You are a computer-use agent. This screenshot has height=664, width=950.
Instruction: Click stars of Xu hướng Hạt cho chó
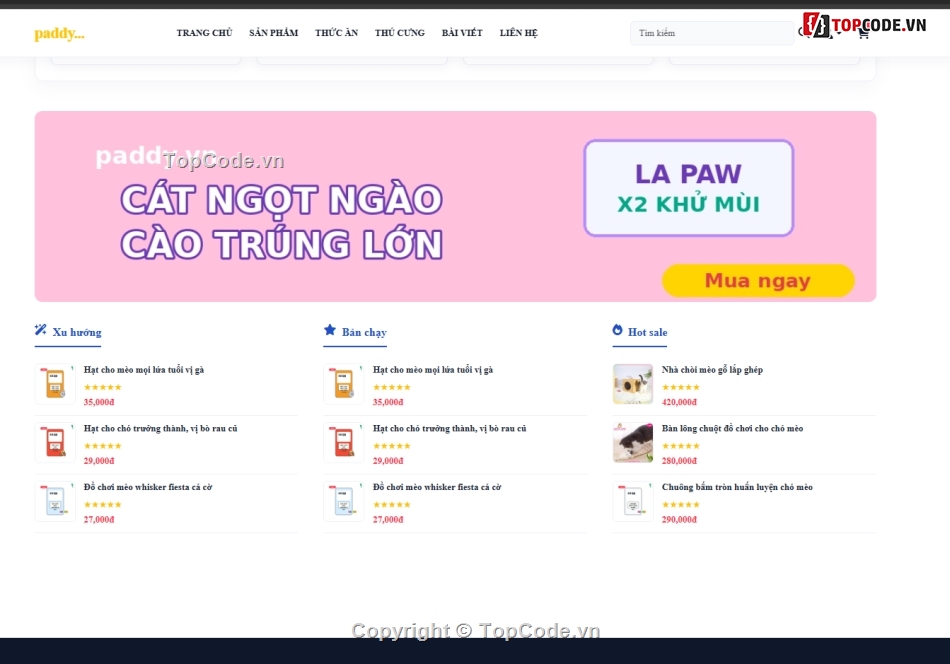pyautogui.click(x=103, y=446)
